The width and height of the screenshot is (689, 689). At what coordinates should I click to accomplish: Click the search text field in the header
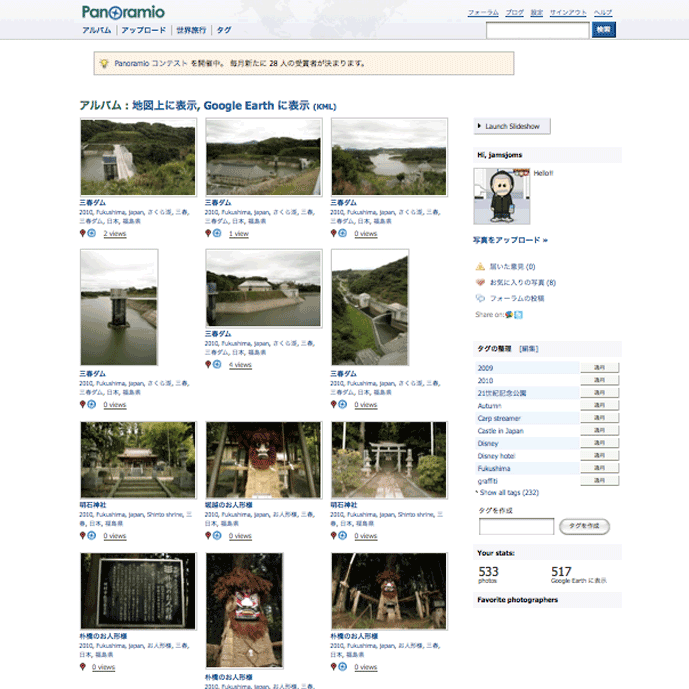[537, 30]
